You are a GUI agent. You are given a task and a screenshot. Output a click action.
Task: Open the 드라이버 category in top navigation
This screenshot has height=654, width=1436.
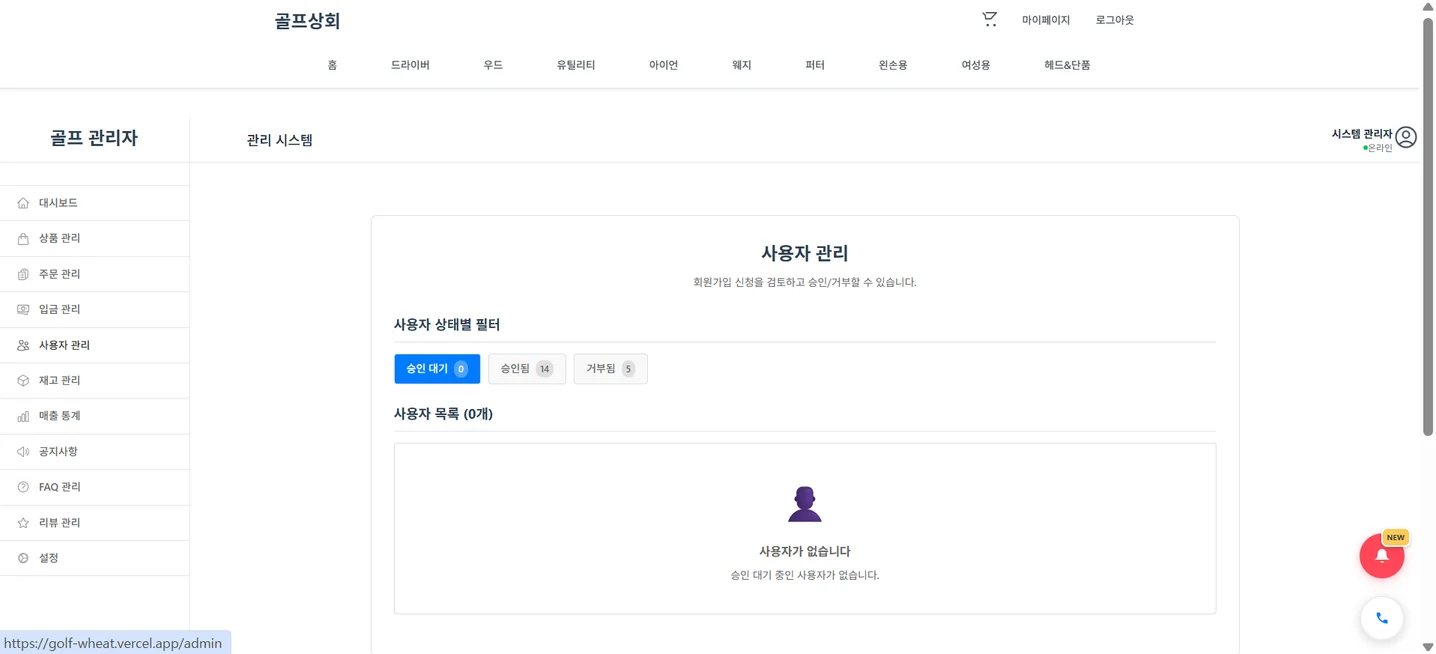click(x=410, y=64)
